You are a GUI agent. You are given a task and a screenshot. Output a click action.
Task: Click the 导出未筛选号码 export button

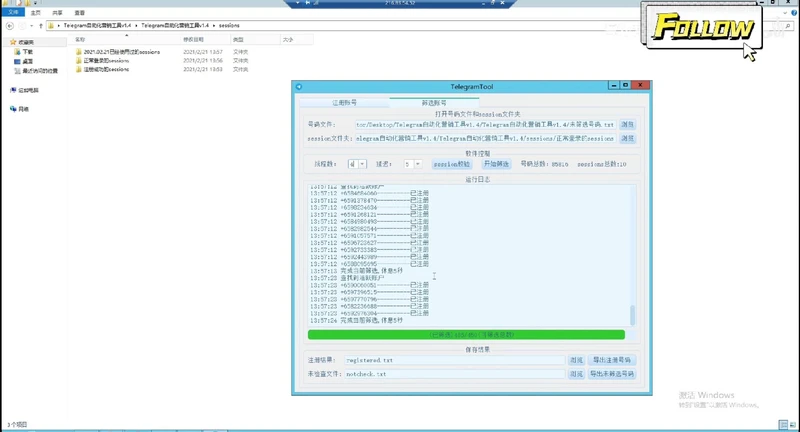click(612, 374)
